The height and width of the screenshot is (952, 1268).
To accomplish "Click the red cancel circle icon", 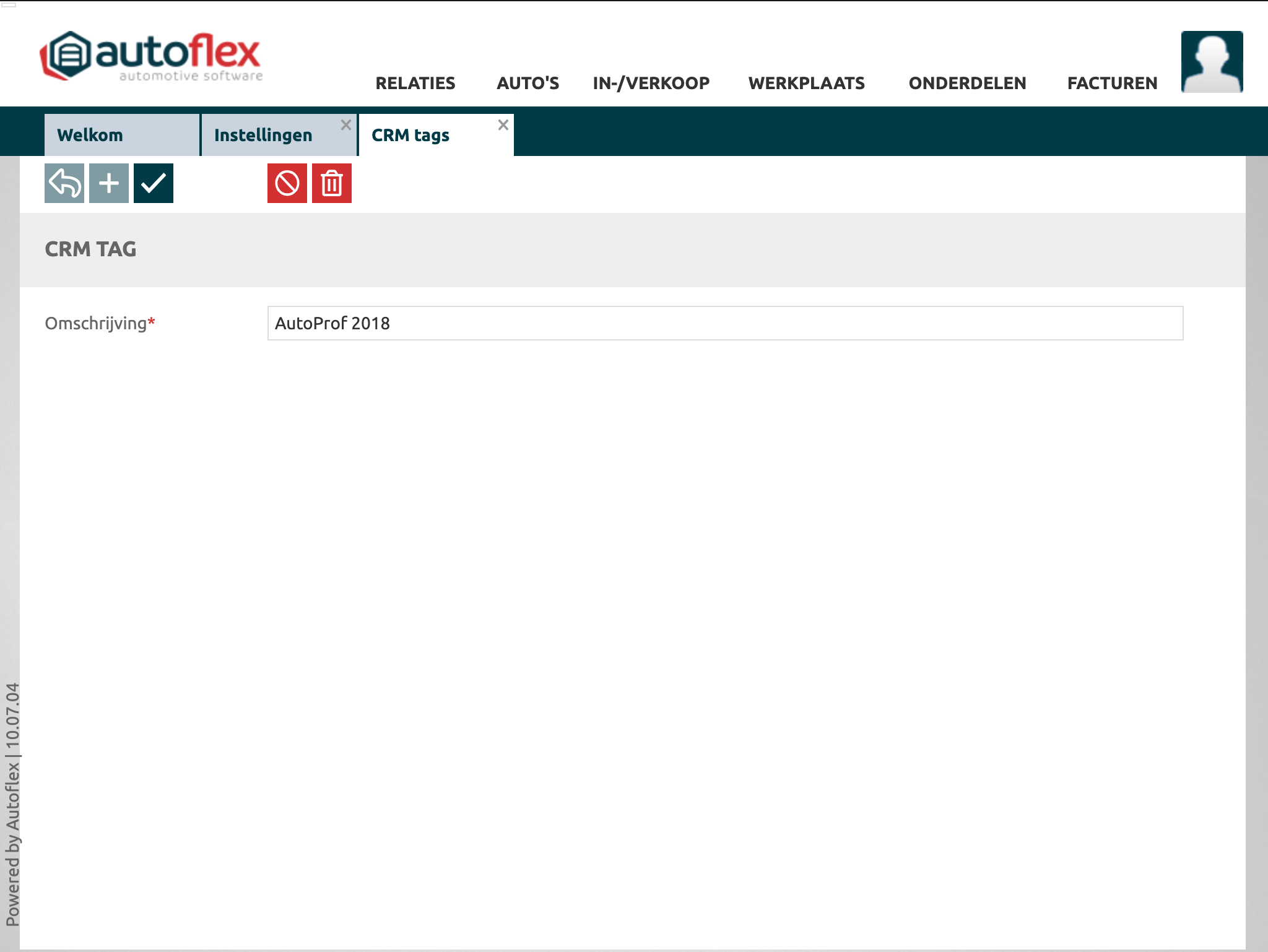I will [x=287, y=183].
